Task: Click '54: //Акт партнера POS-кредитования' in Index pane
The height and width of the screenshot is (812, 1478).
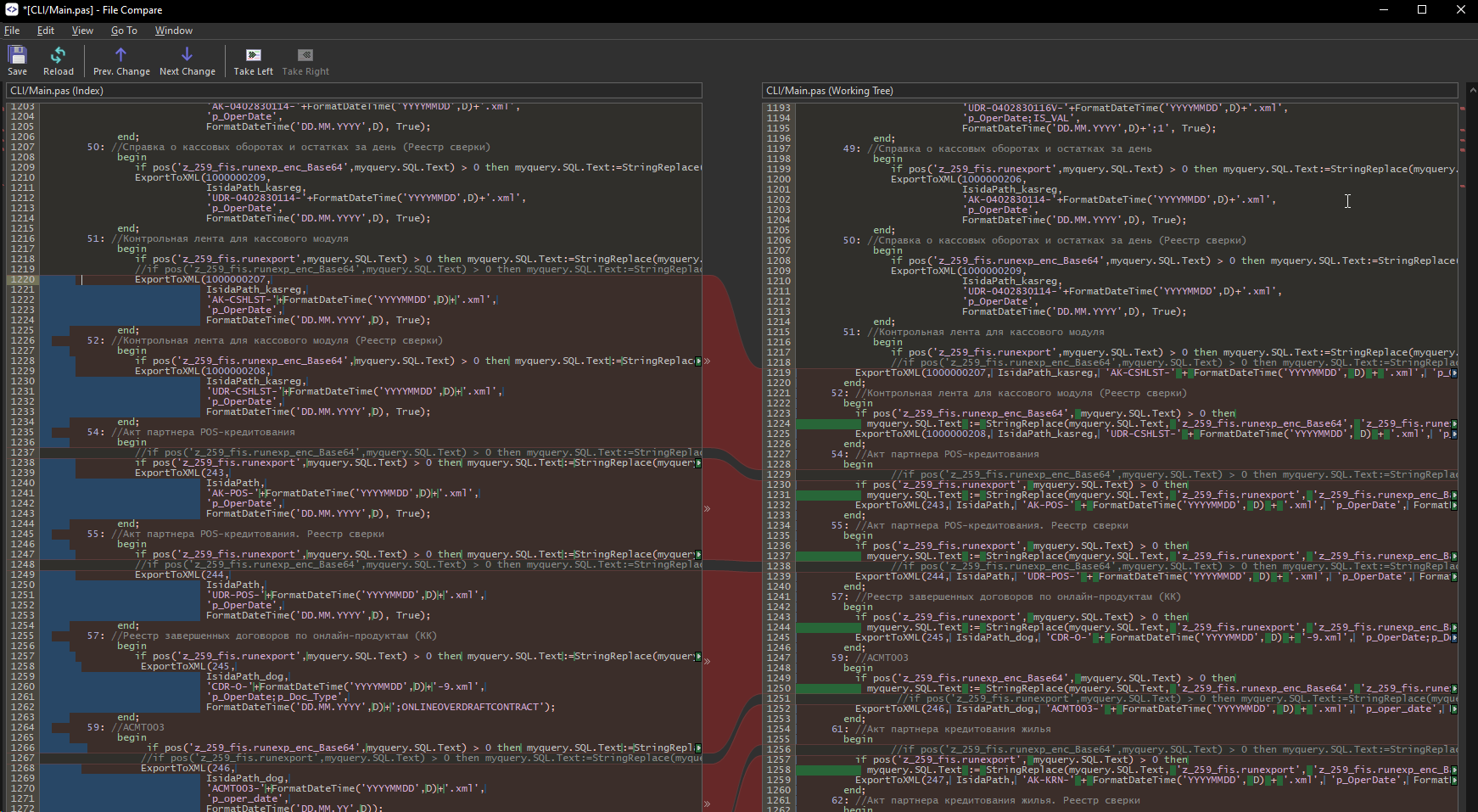Action: click(191, 432)
